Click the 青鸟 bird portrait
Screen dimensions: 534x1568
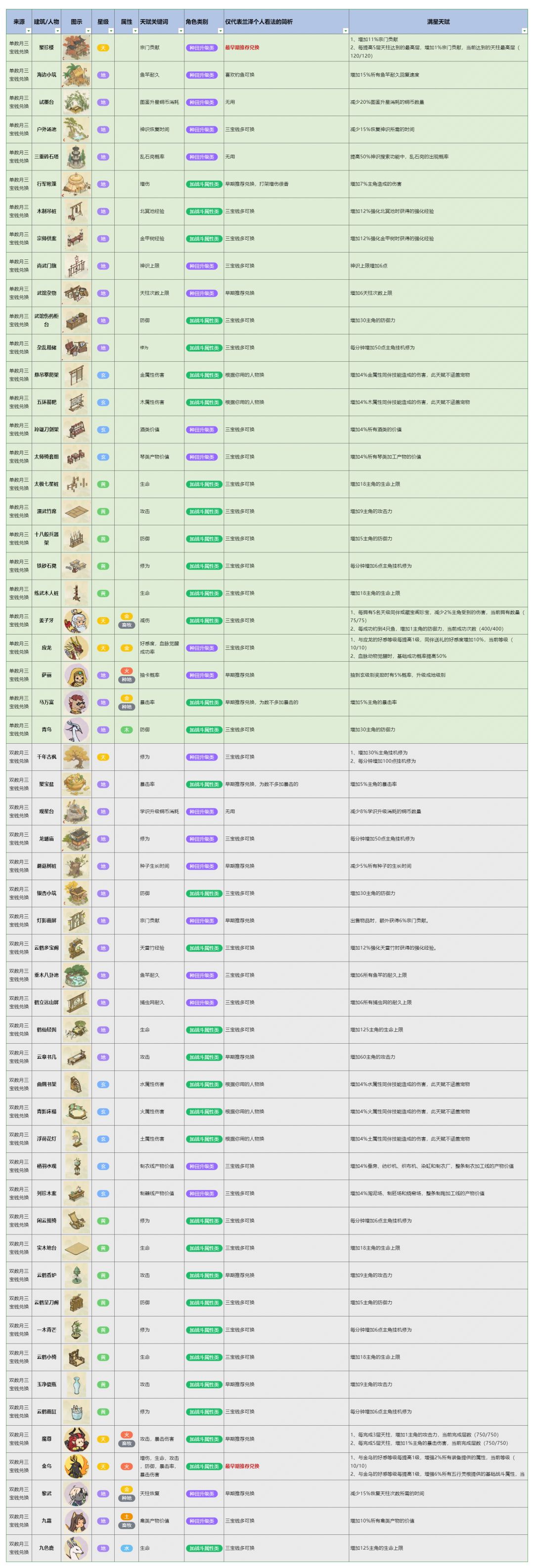76,730
